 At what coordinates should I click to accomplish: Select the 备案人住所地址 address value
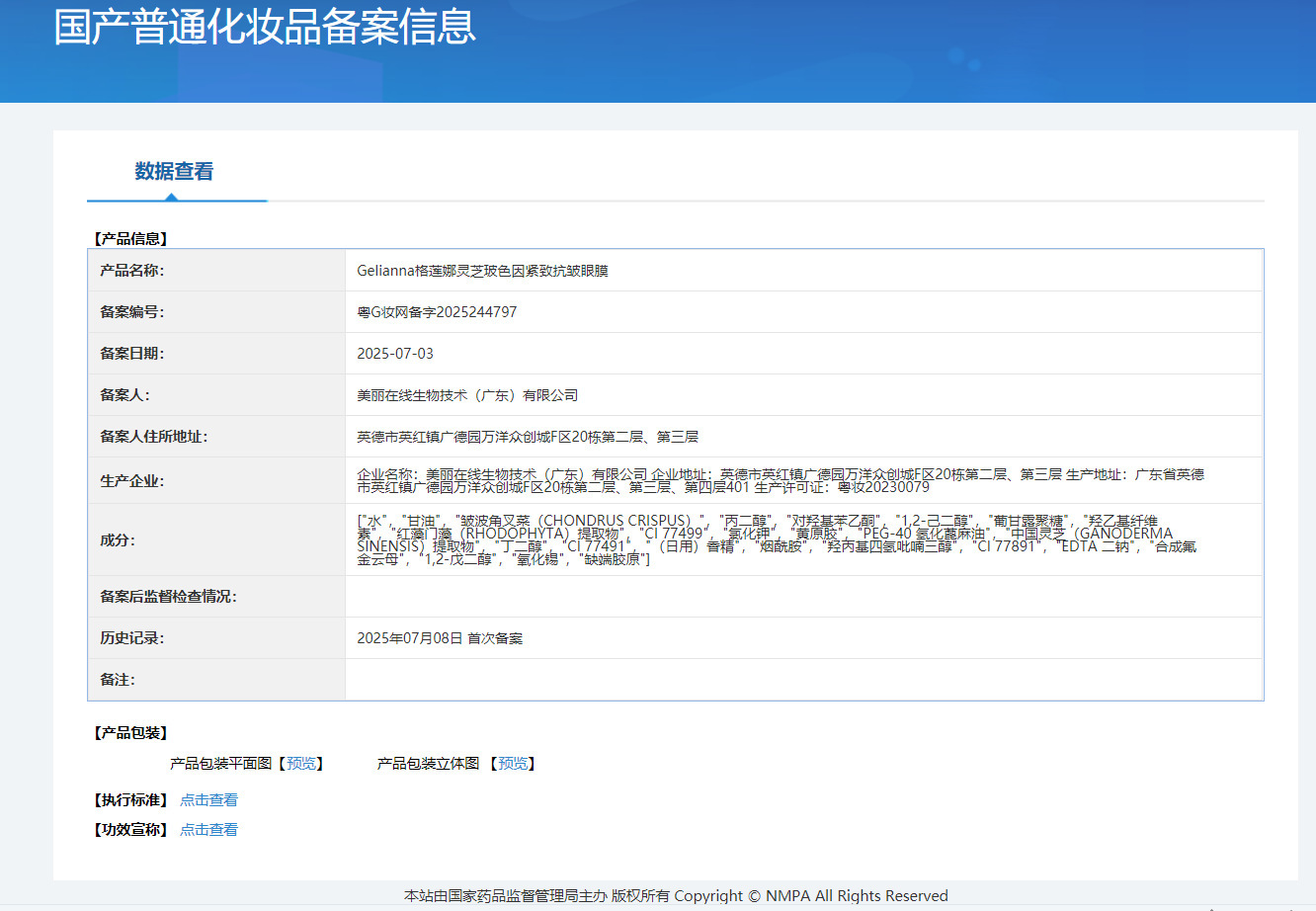(x=528, y=437)
